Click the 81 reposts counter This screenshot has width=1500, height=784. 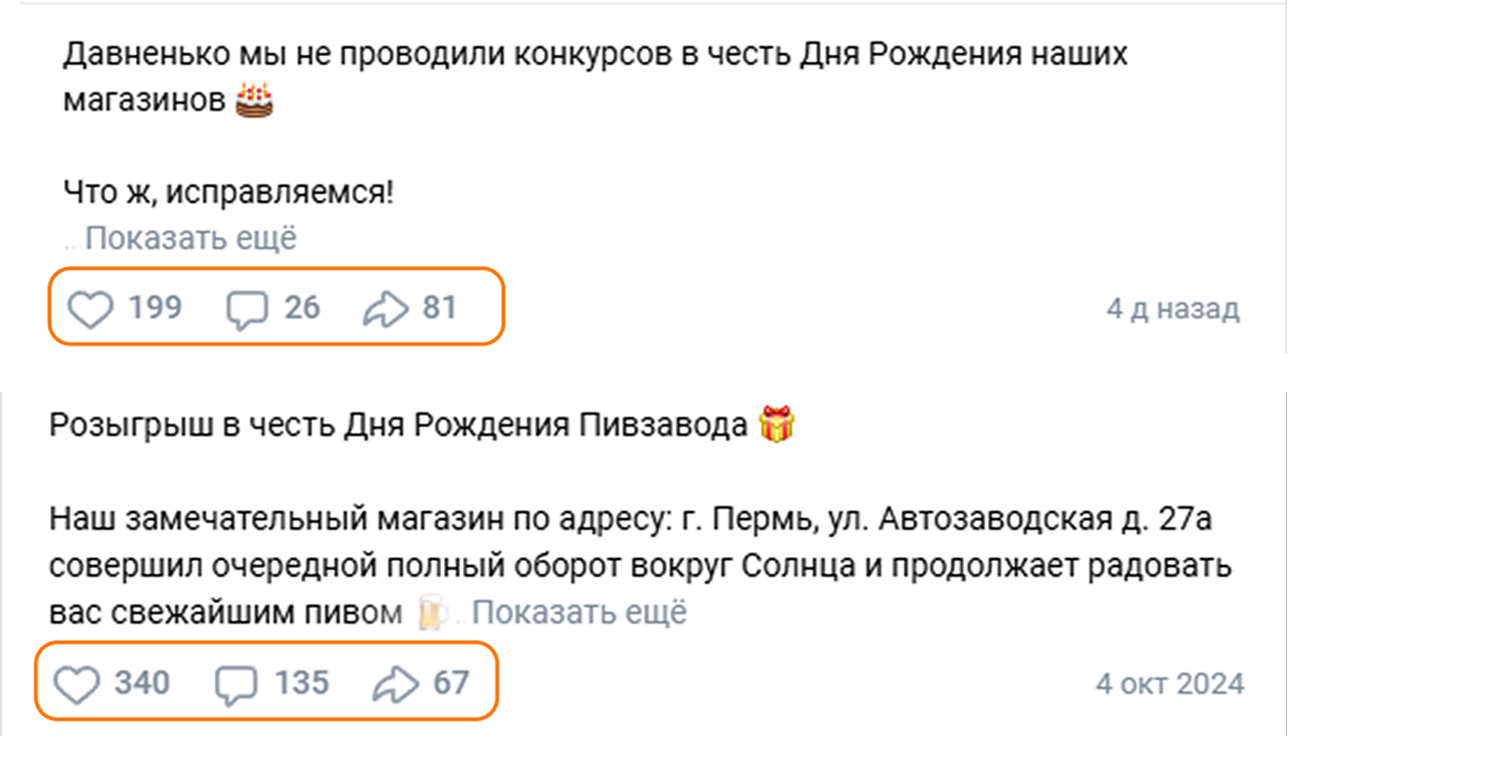pos(439,307)
